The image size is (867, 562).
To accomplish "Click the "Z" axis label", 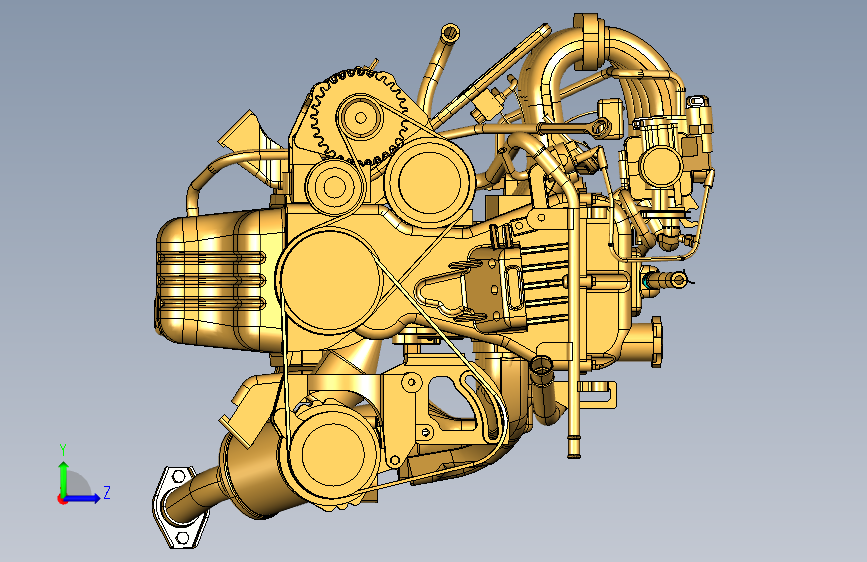I will click(107, 492).
